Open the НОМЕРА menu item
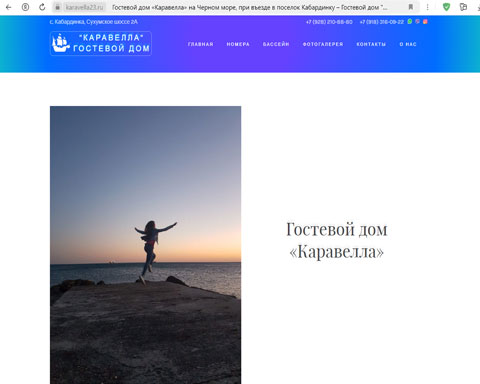 tap(238, 44)
